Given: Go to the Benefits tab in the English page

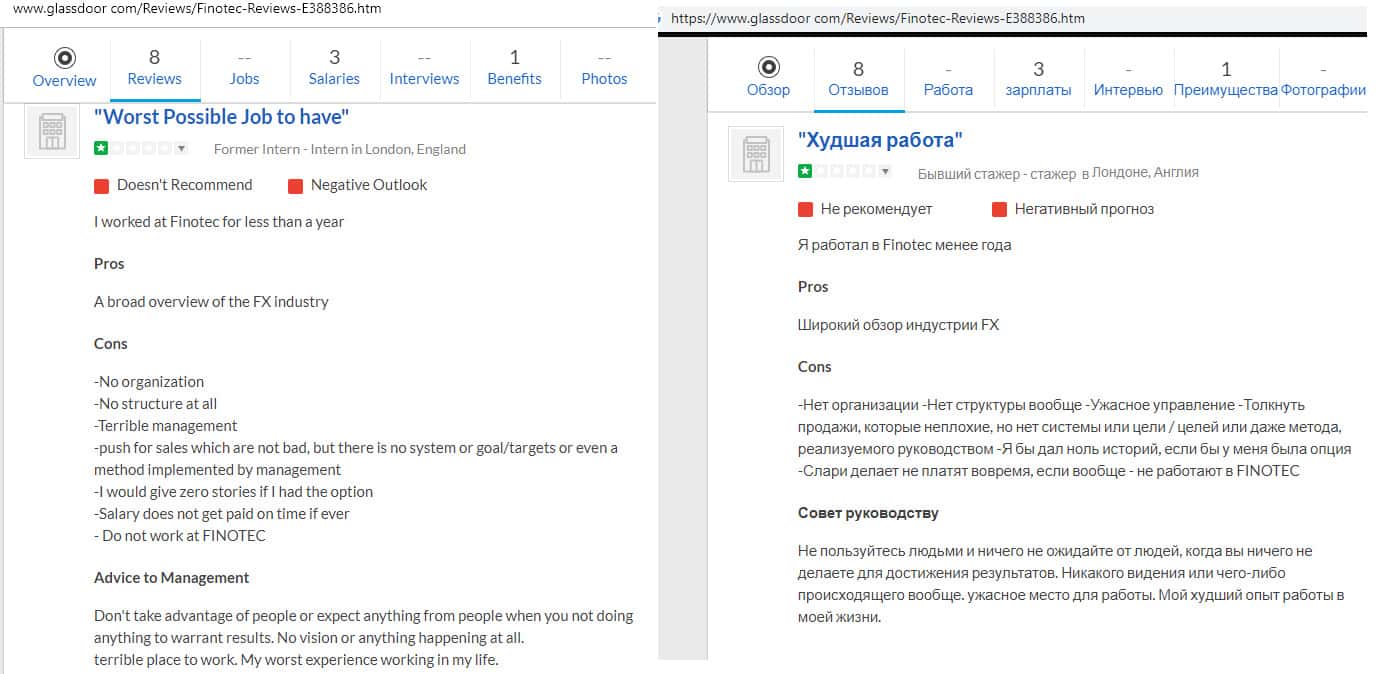Looking at the screenshot, I should tap(514, 68).
